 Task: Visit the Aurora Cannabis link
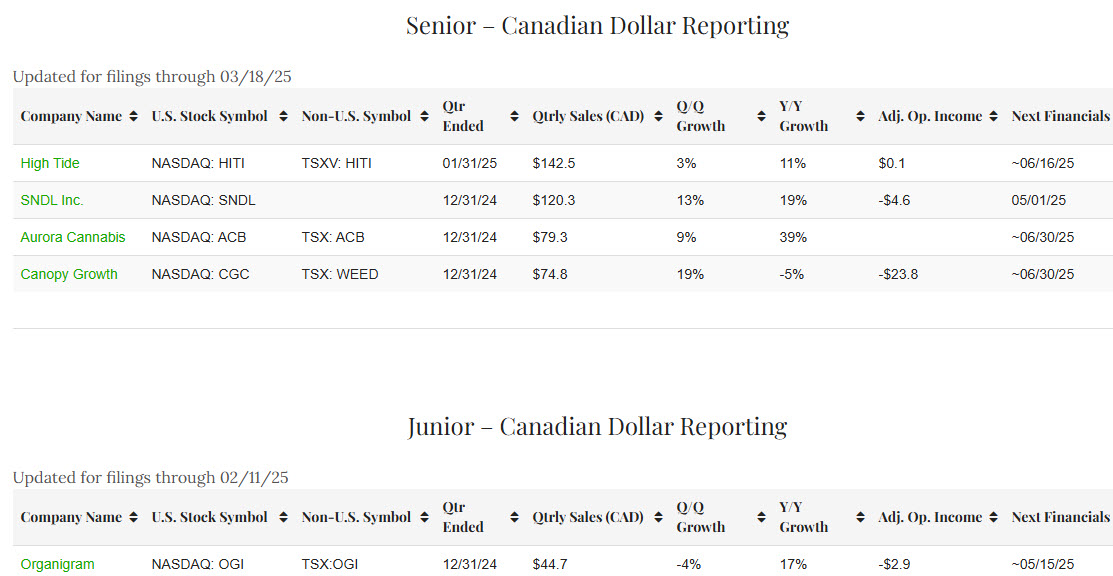(x=73, y=237)
